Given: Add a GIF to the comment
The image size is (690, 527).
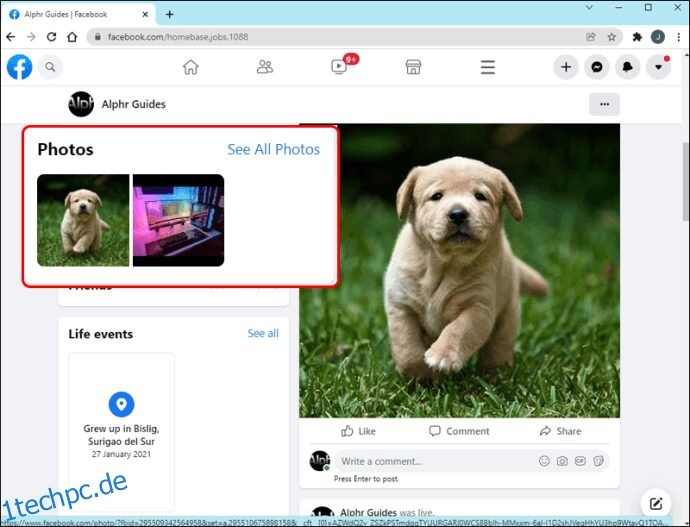Looking at the screenshot, I should click(580, 461).
